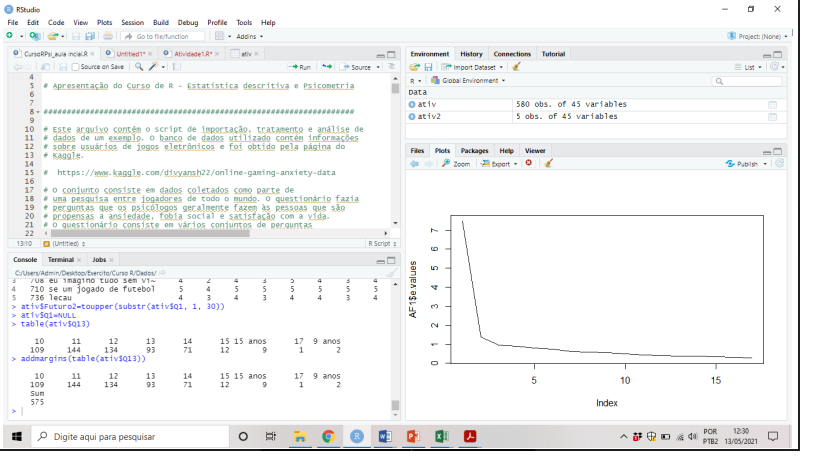This screenshot has width=819, height=460.
Task: Click the magnifier Find icon in editor
Action: [139, 67]
